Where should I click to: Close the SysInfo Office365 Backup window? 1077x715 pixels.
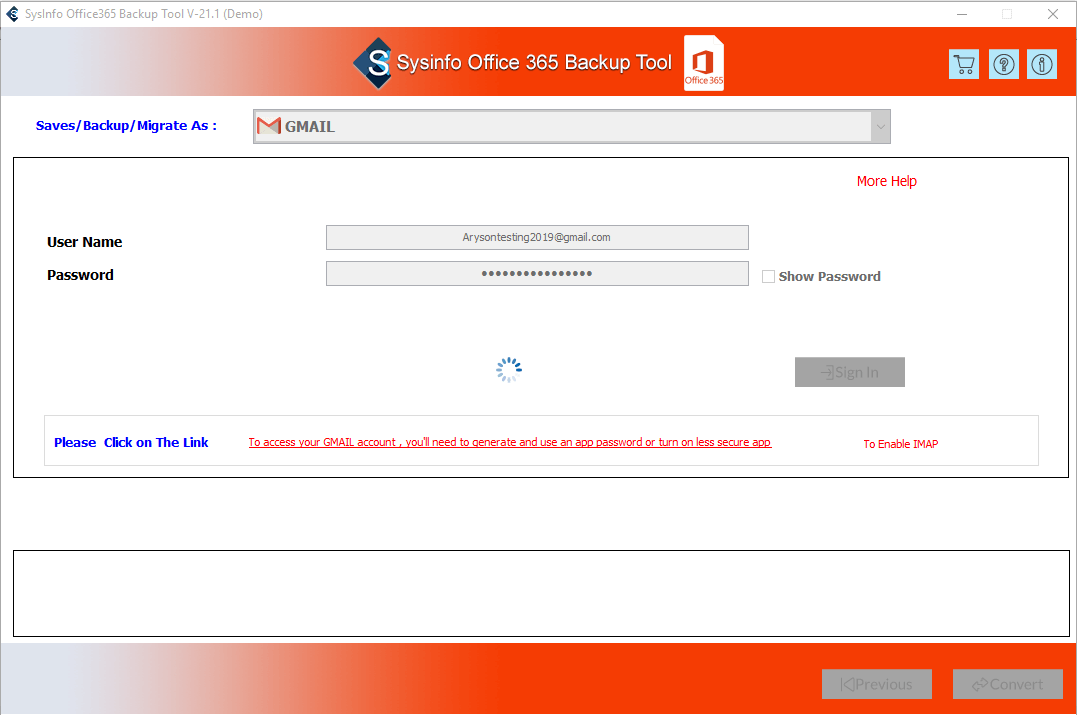[x=1052, y=14]
